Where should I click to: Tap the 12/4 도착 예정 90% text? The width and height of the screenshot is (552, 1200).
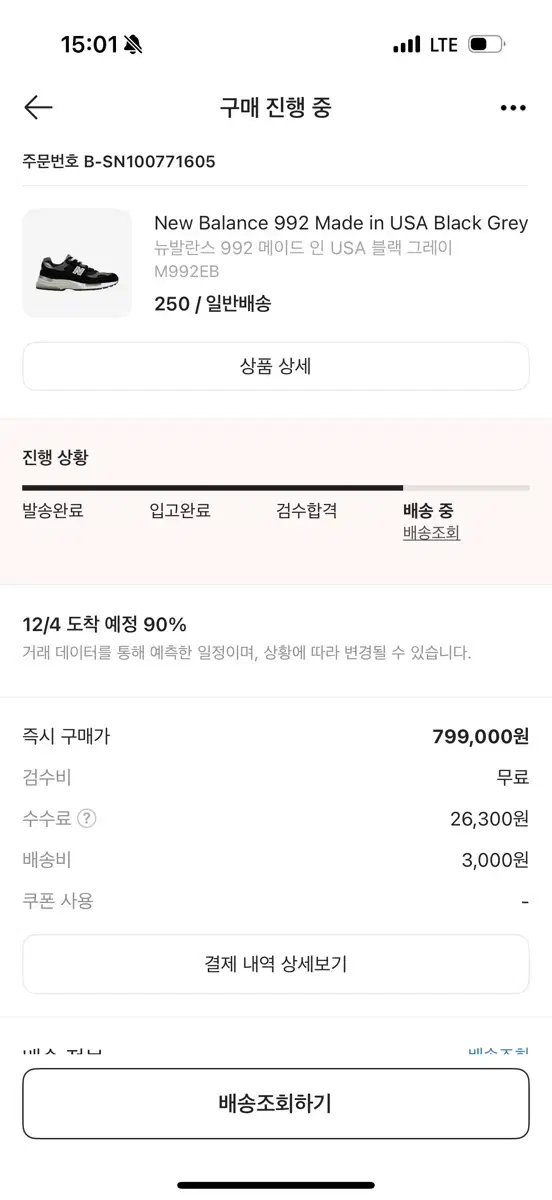coord(105,625)
